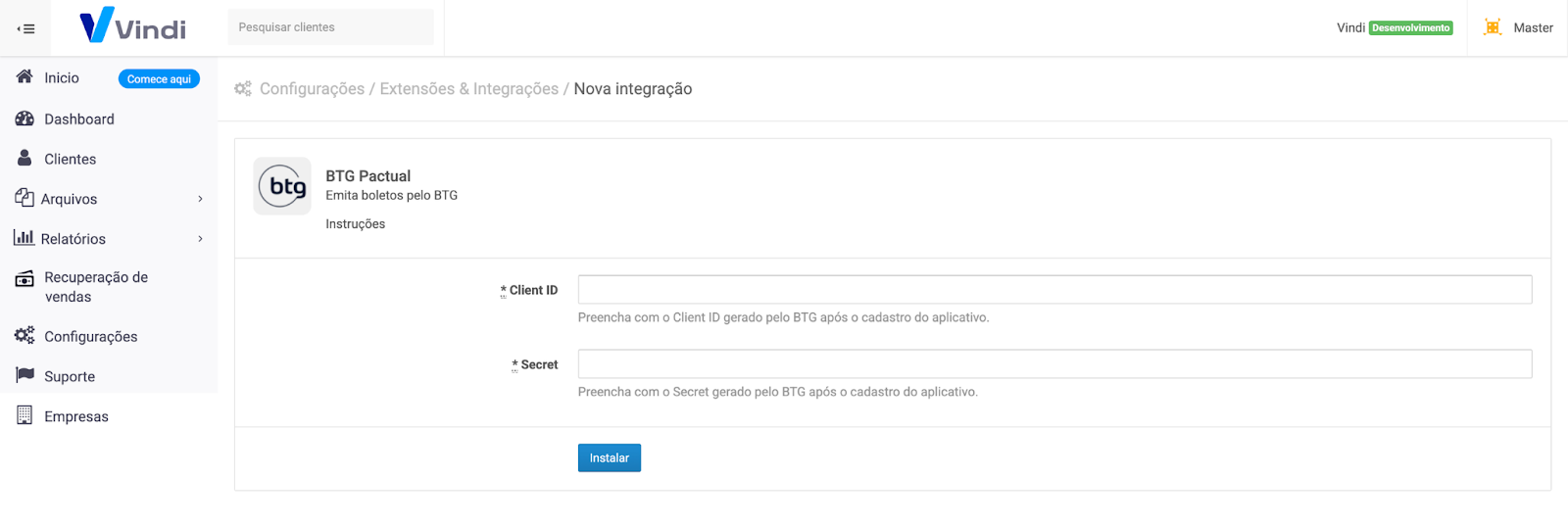
Task: Open Recuperação de vendas menu item
Action: pos(95,287)
